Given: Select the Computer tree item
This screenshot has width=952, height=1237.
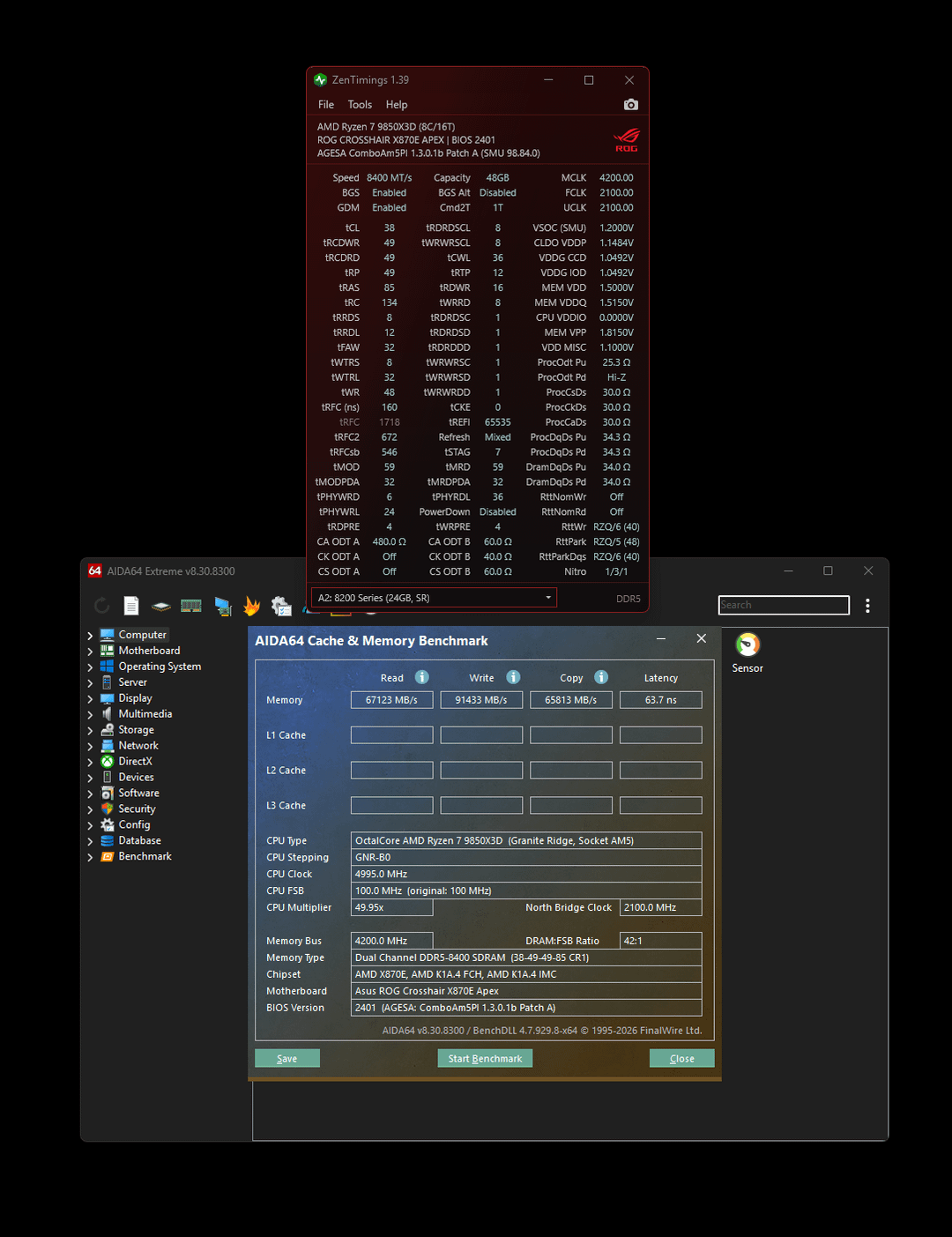Looking at the screenshot, I should (142, 635).
